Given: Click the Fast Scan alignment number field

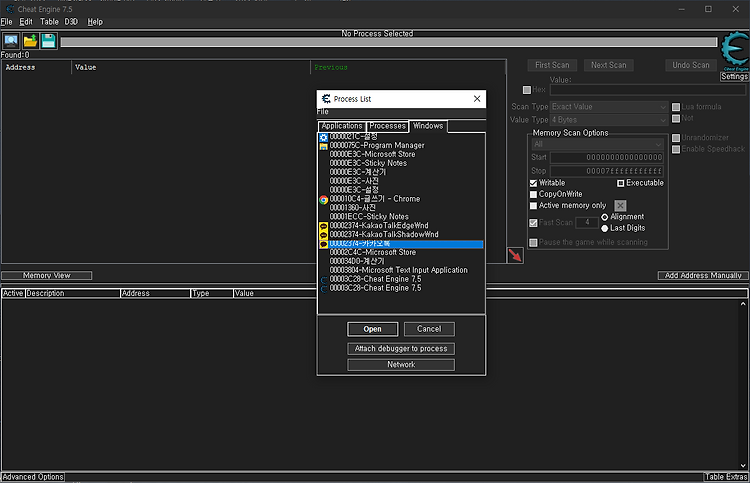Looking at the screenshot, I should click(x=587, y=222).
